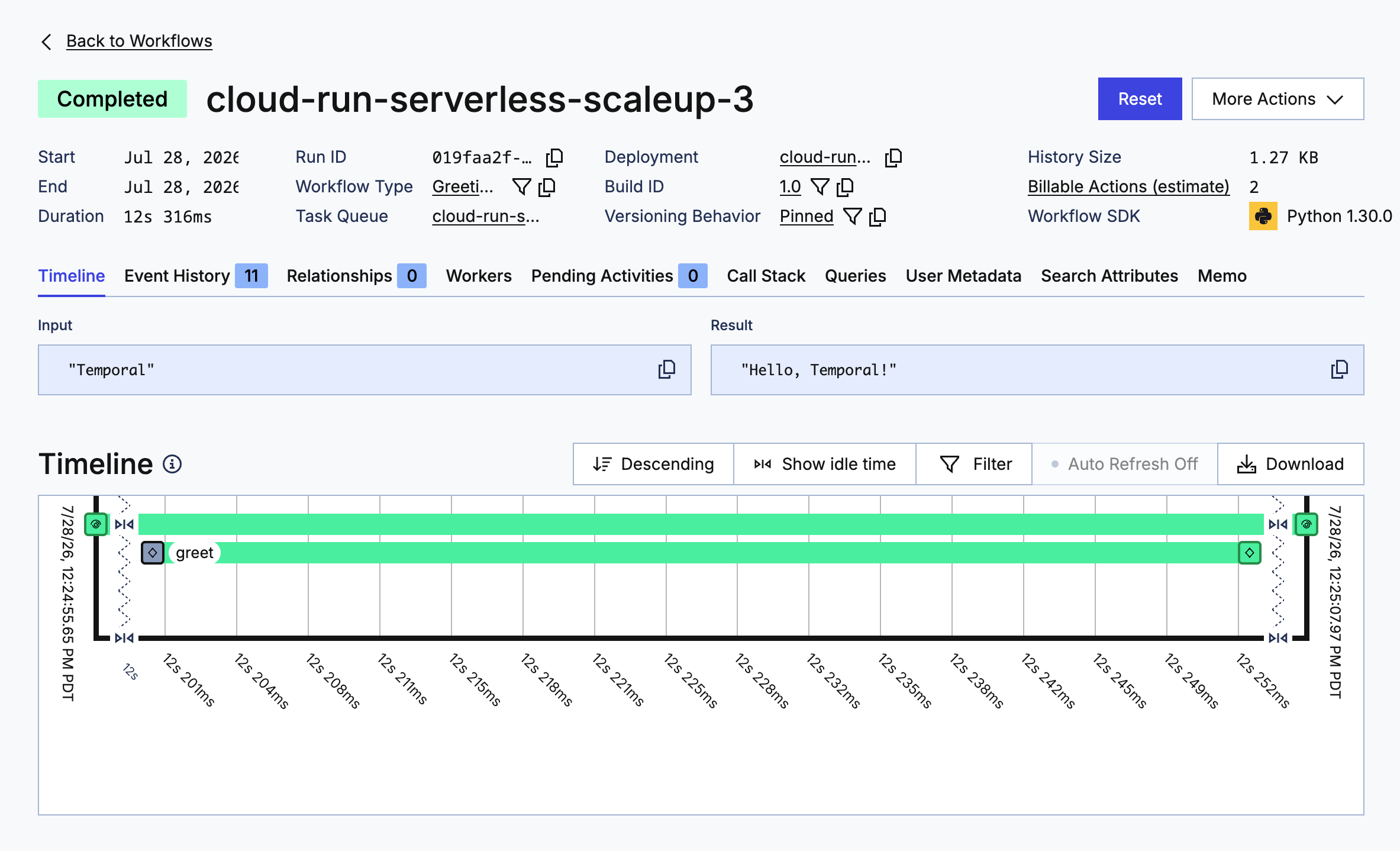Open the Relationships tab
This screenshot has height=851, width=1400.
pos(356,276)
